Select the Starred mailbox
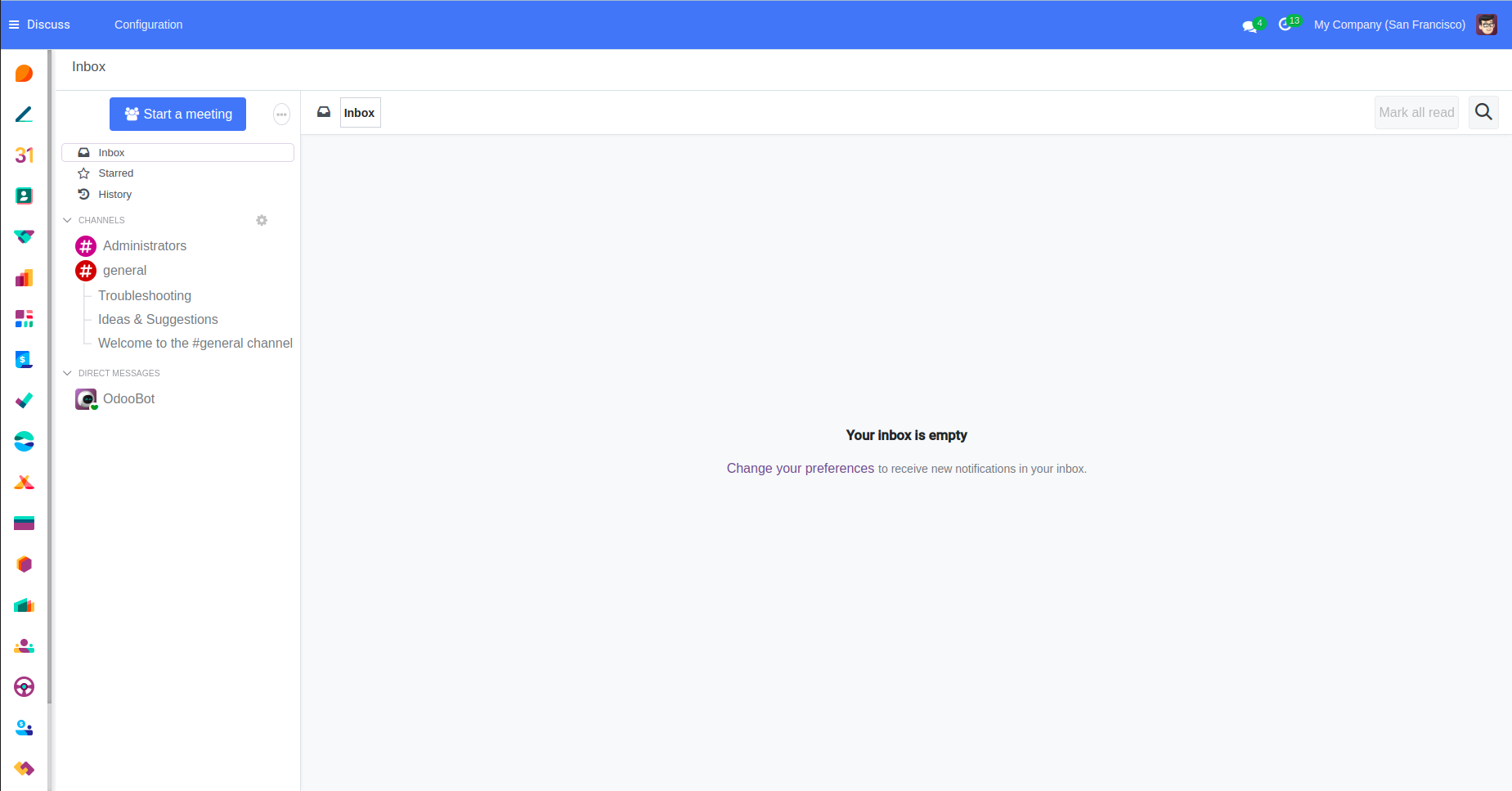Image resolution: width=1512 pixels, height=791 pixels. pos(115,173)
